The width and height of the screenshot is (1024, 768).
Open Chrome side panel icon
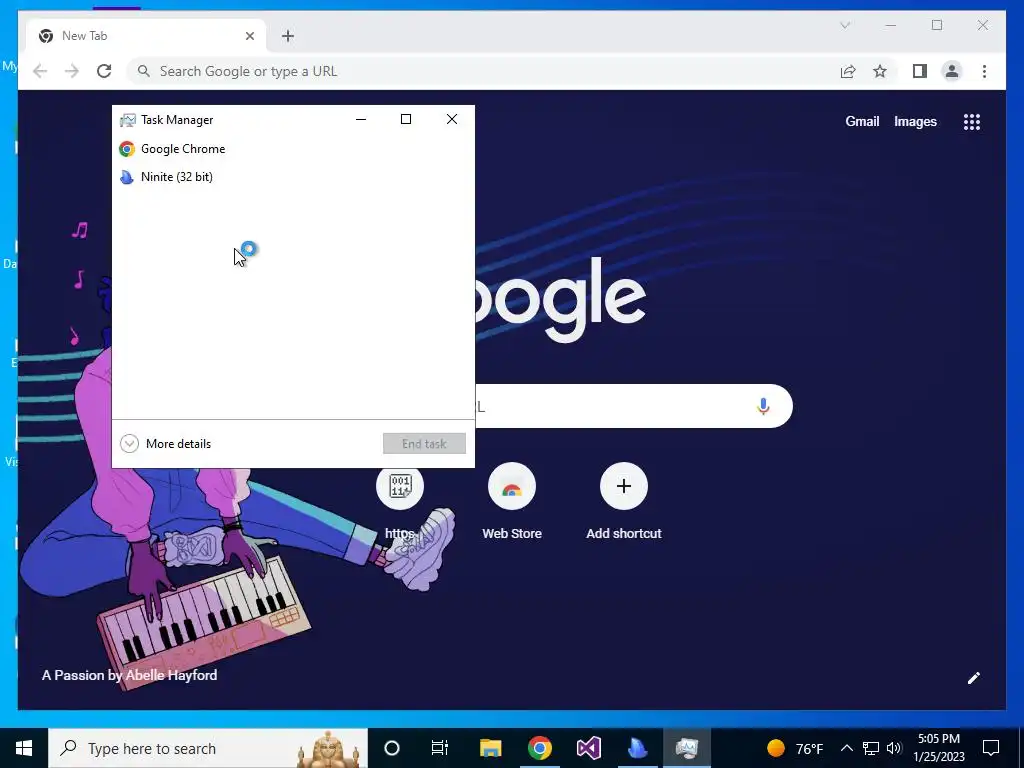920,71
